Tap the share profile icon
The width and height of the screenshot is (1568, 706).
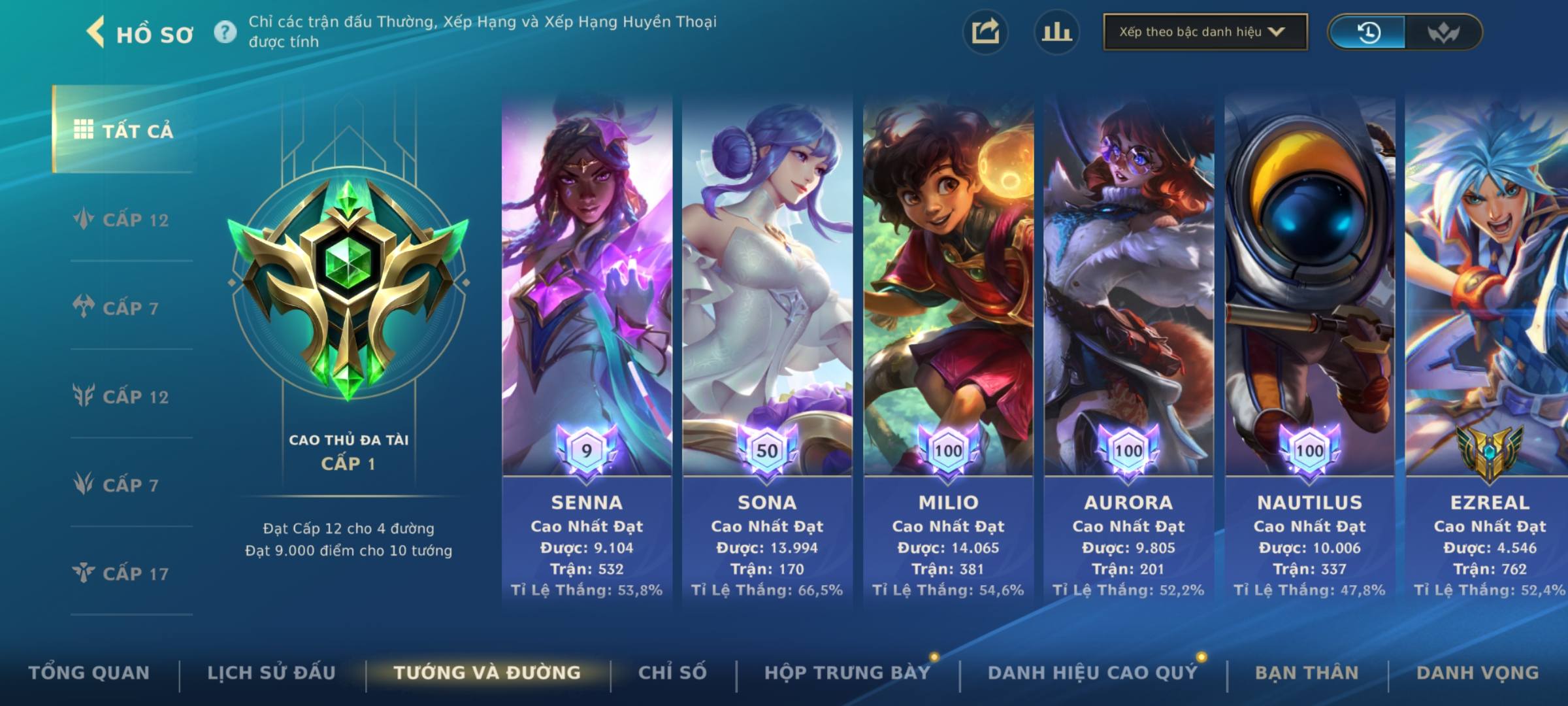[x=985, y=32]
